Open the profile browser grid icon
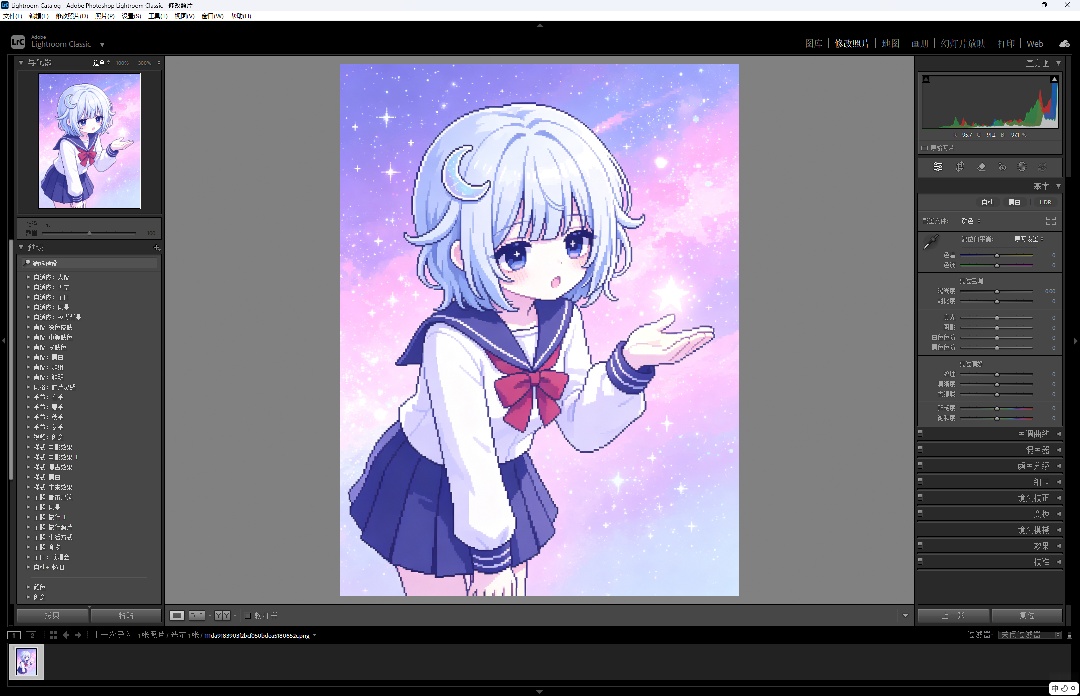Viewport: 1080px width, 696px height. [1051, 221]
